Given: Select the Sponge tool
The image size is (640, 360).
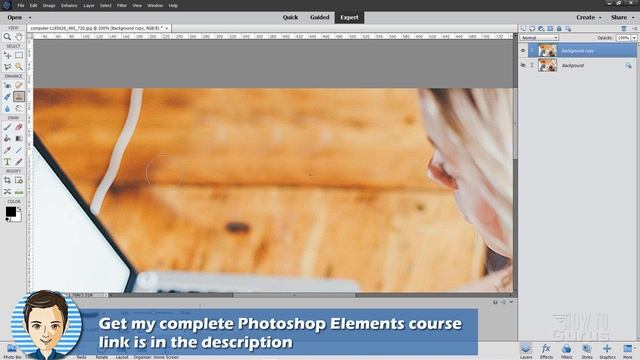Looking at the screenshot, I should coord(19,108).
